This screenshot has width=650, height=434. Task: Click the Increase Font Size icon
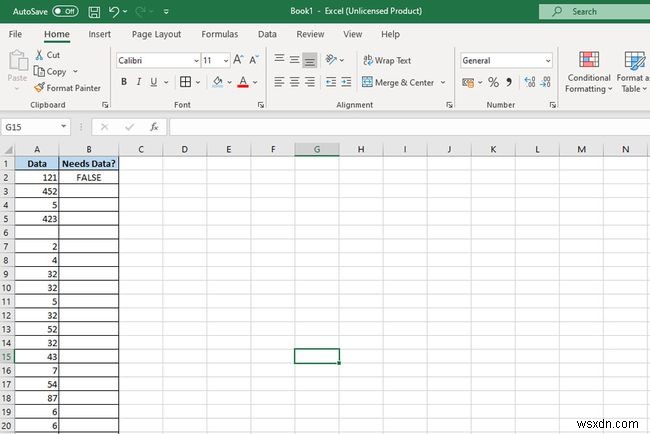(238, 60)
